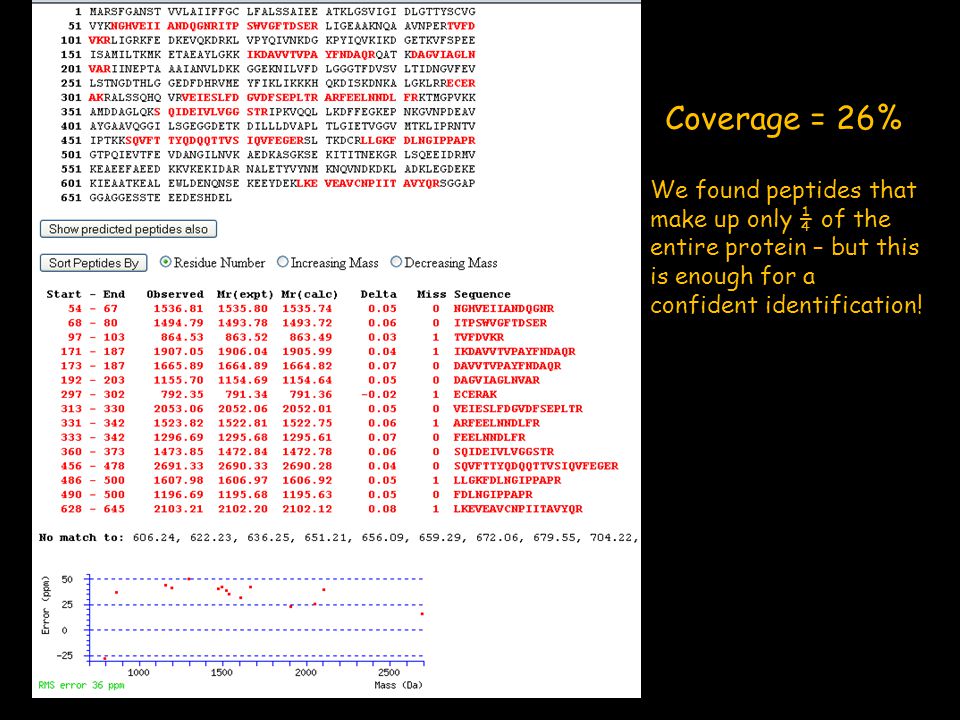Click the Delta value 0.08
This screenshot has width=960, height=720.
coord(383,509)
